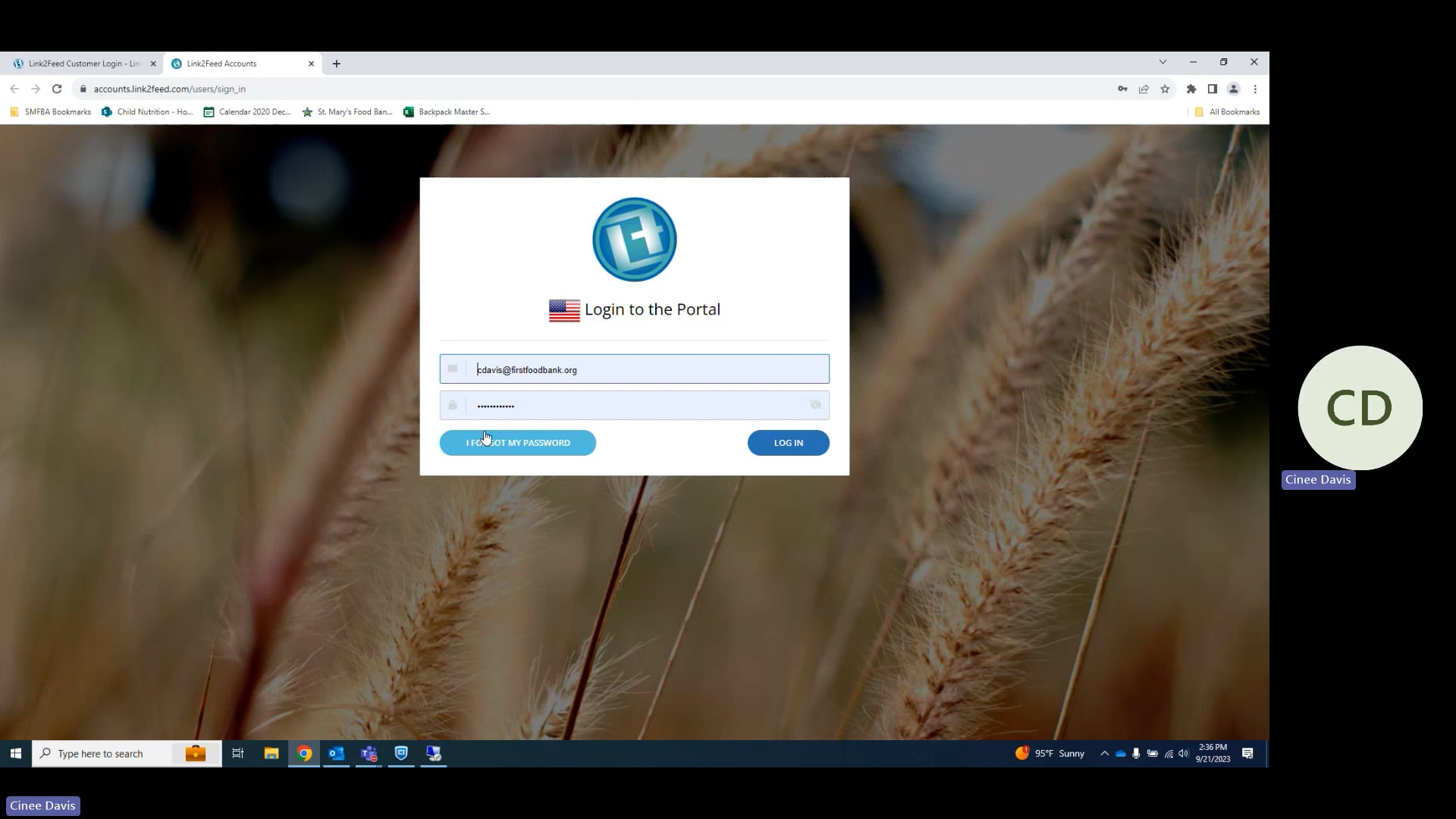Show hidden system tray icons
Screen dimensions: 1456x819
tap(1104, 753)
